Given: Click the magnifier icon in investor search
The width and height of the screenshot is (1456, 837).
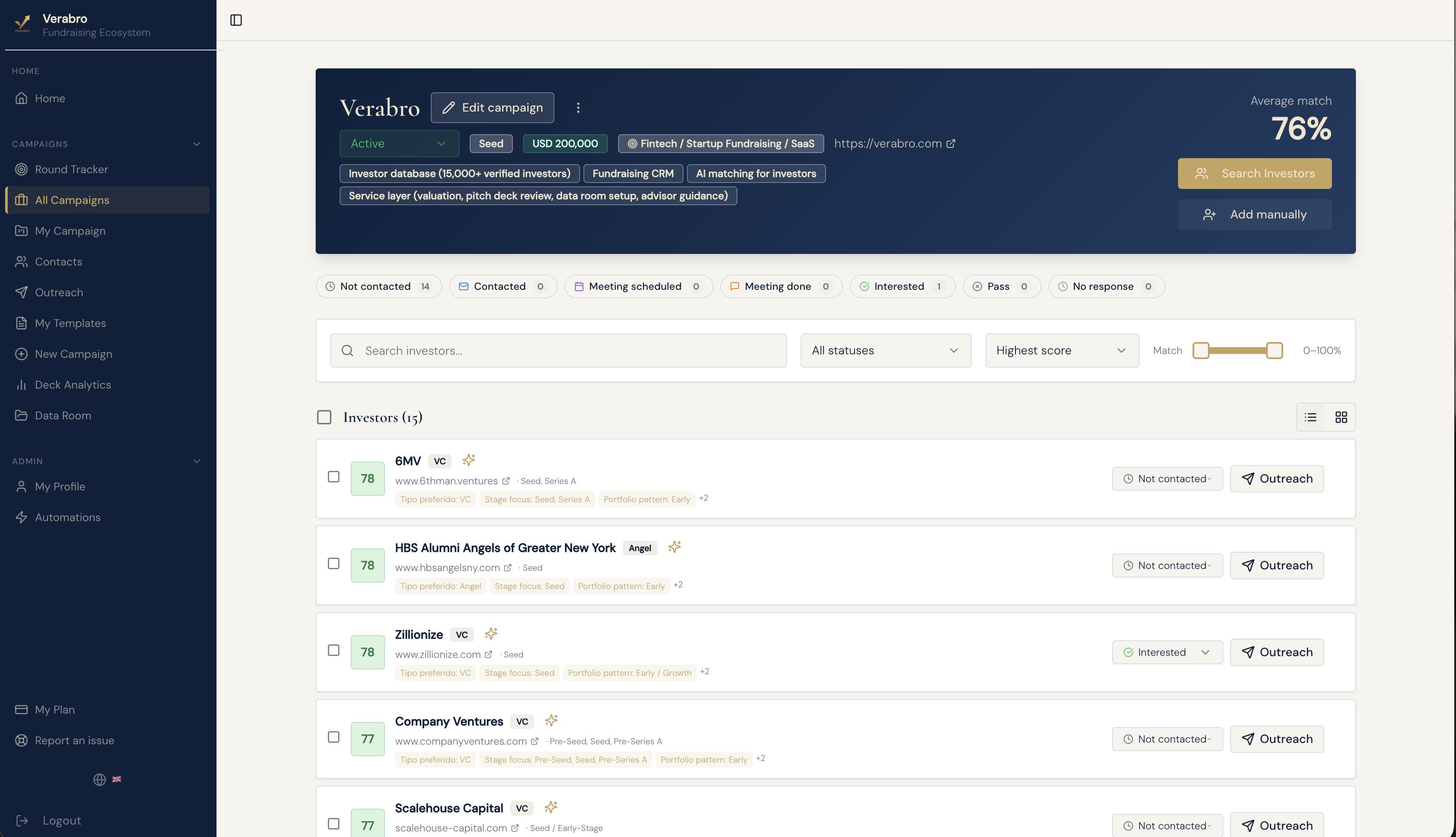Looking at the screenshot, I should (347, 351).
